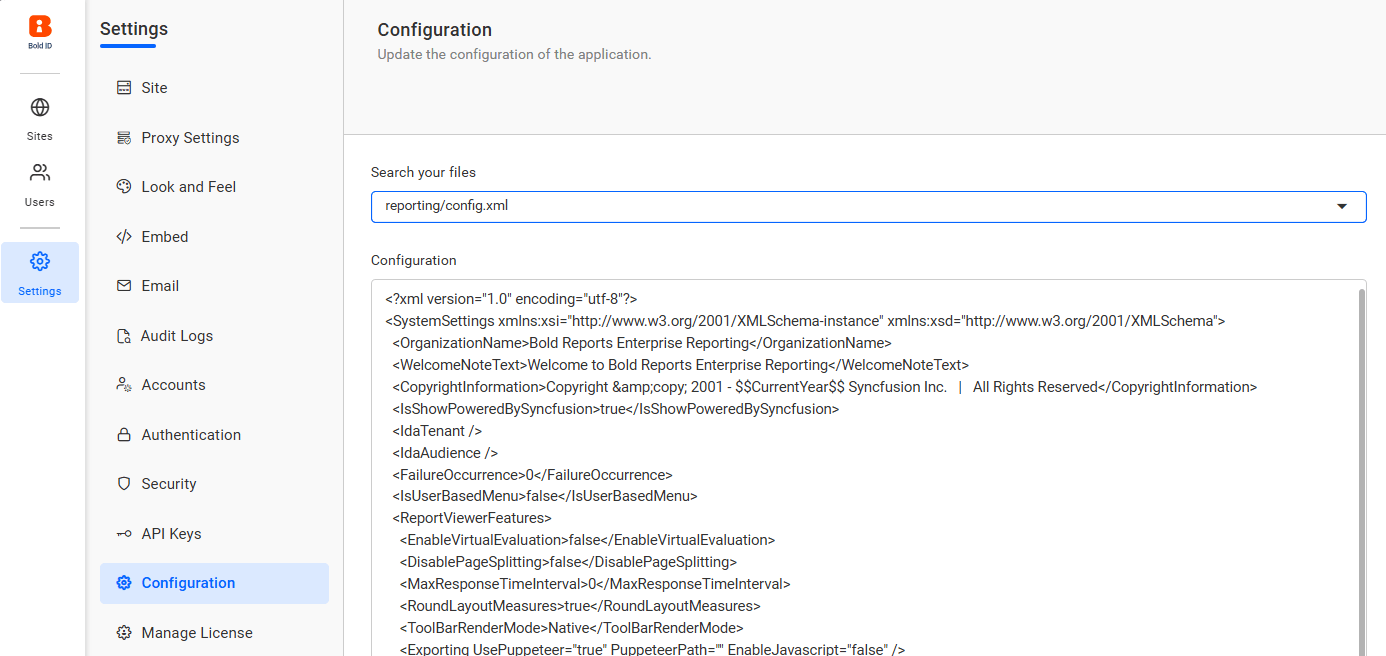
Task: Click the Authentication lock icon
Action: [x=124, y=435]
